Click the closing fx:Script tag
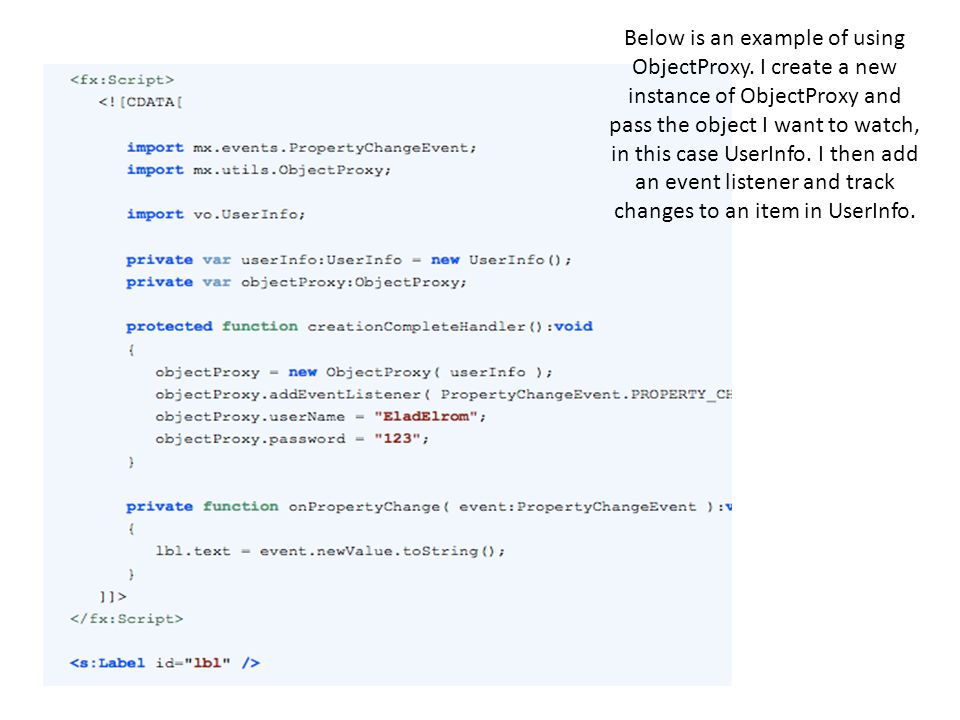 [x=127, y=618]
